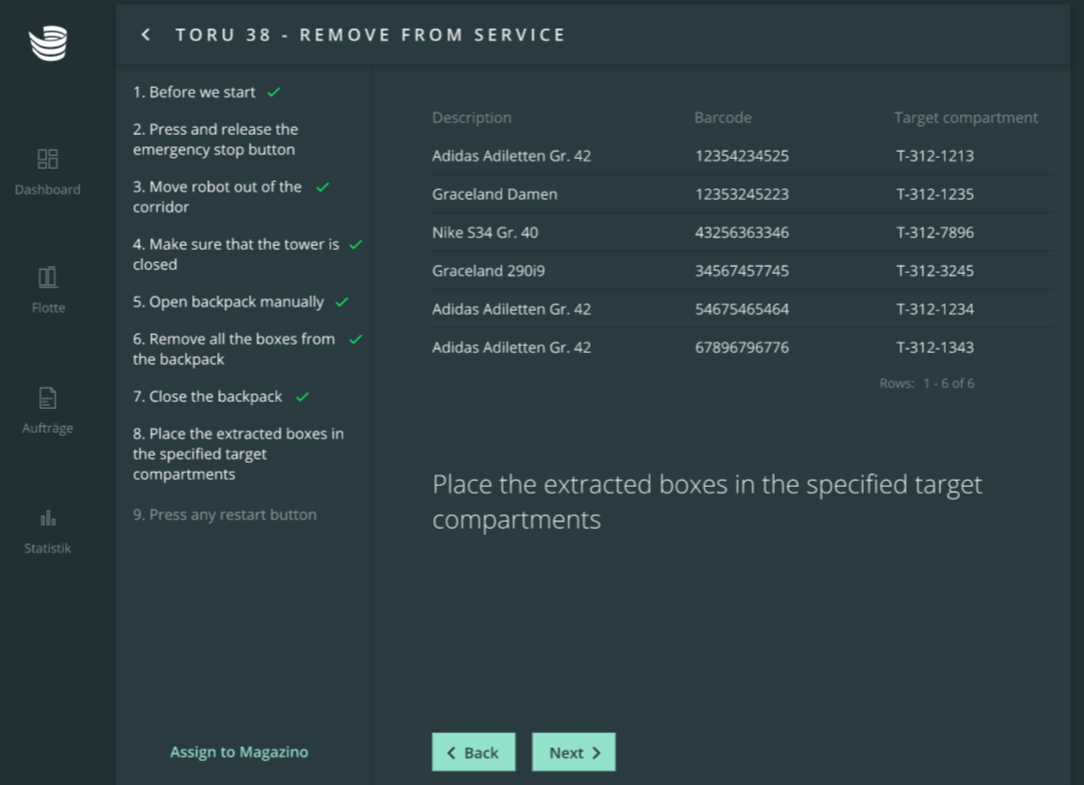Screen dimensions: 1084x785
Task: Click checkmark beside 'Close the backpack'
Action: [302, 397]
